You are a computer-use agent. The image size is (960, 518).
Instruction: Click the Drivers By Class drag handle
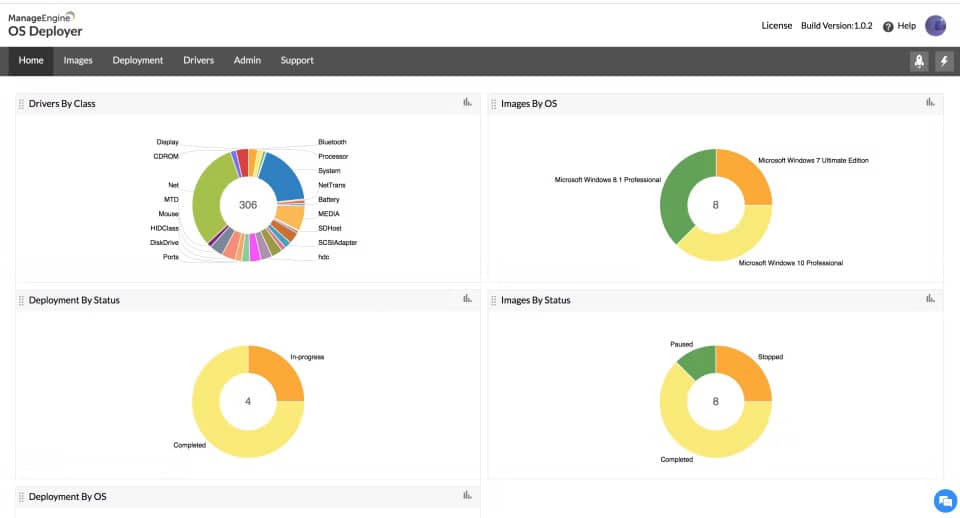click(21, 104)
